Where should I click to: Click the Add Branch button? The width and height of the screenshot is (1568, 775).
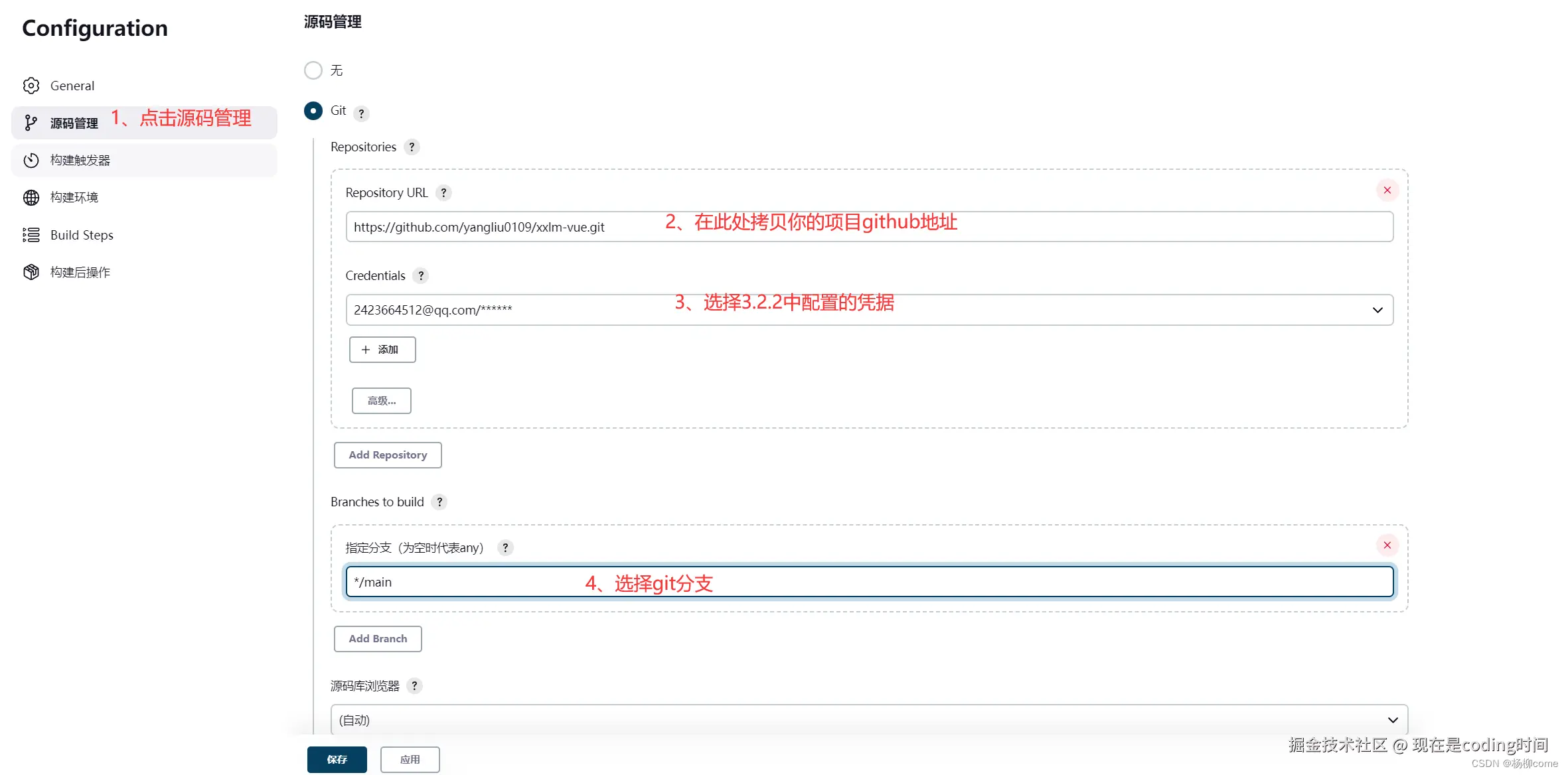coord(377,638)
